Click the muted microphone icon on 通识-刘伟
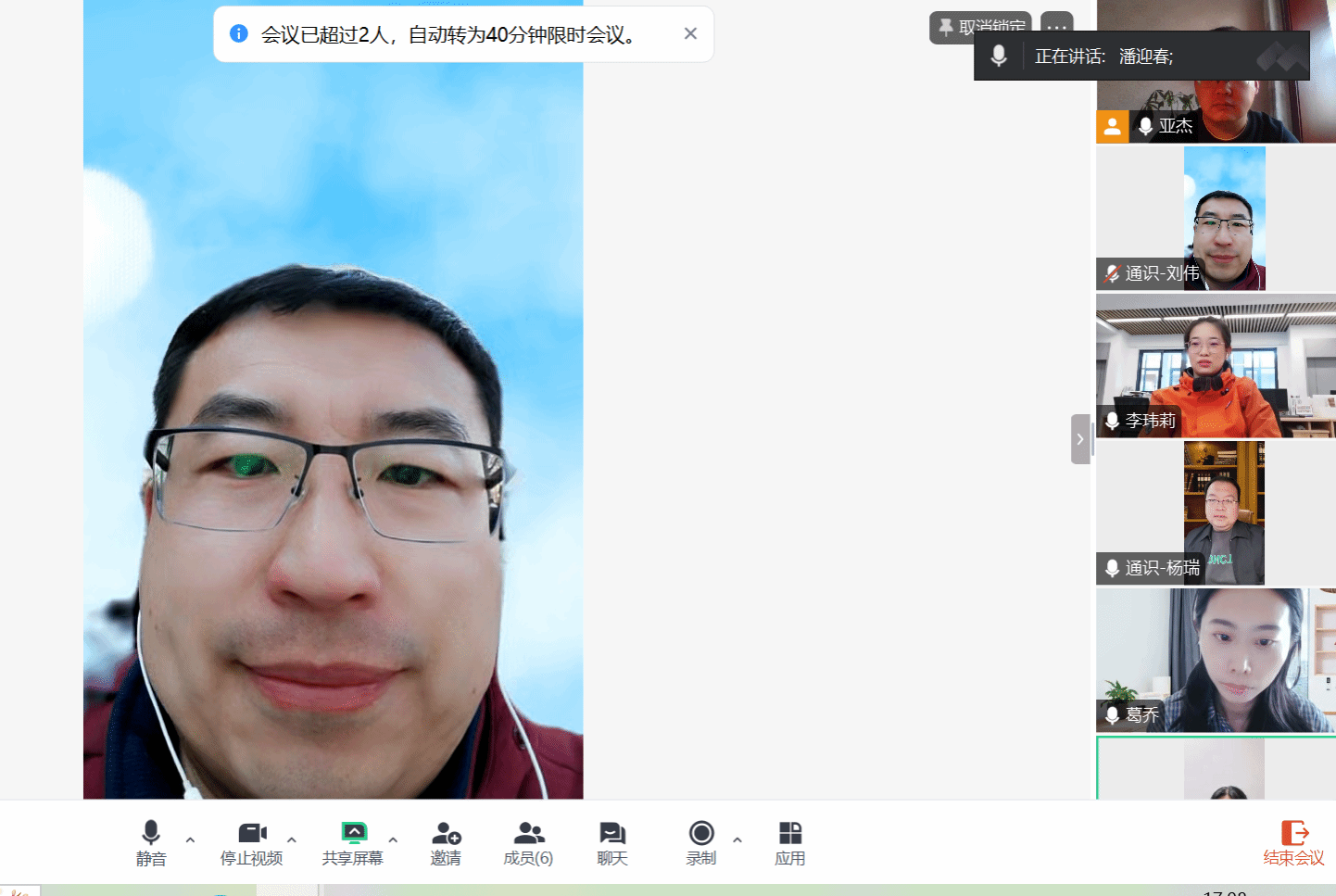 click(x=1113, y=273)
